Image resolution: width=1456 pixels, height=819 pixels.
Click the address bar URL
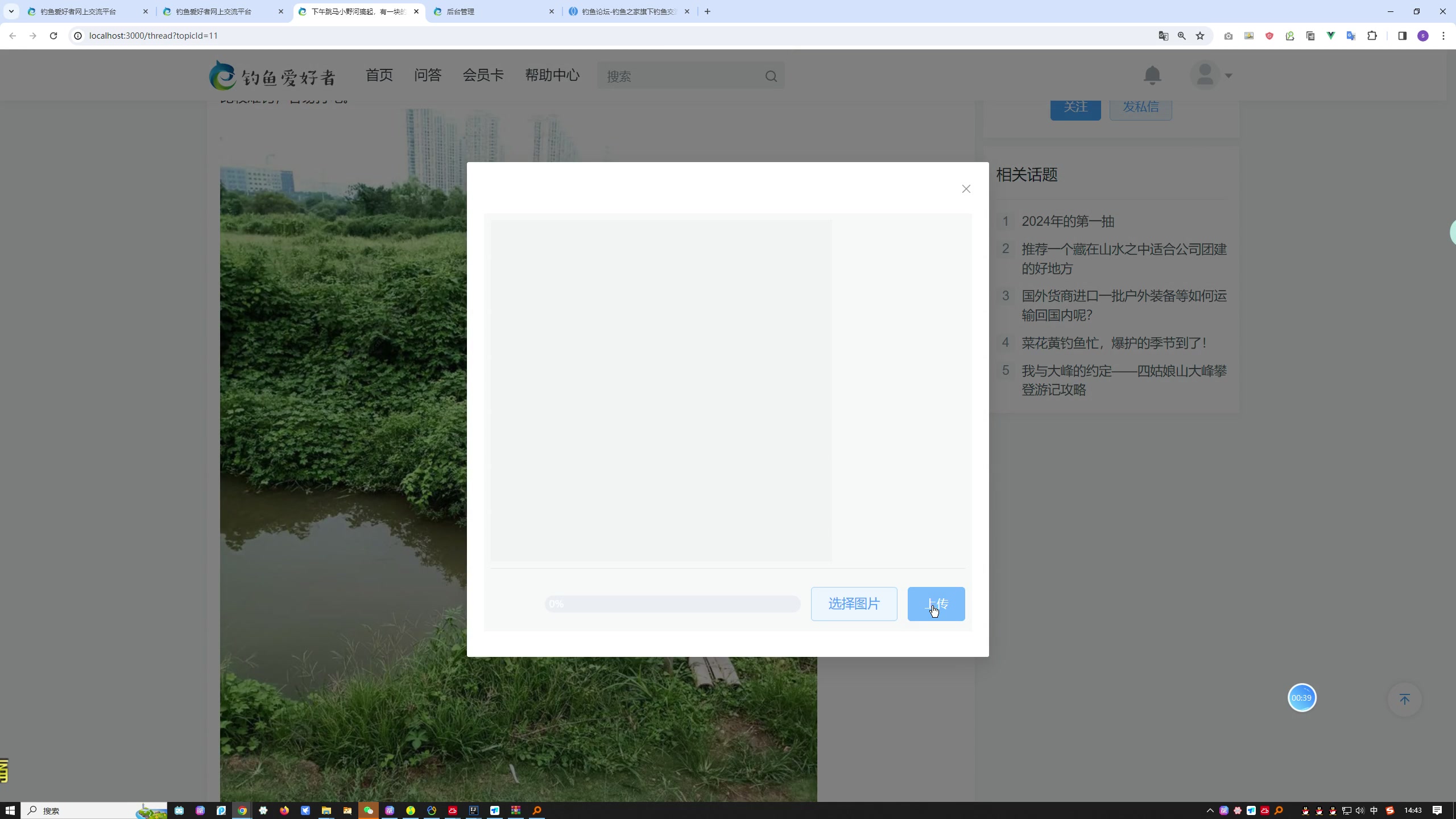154,36
